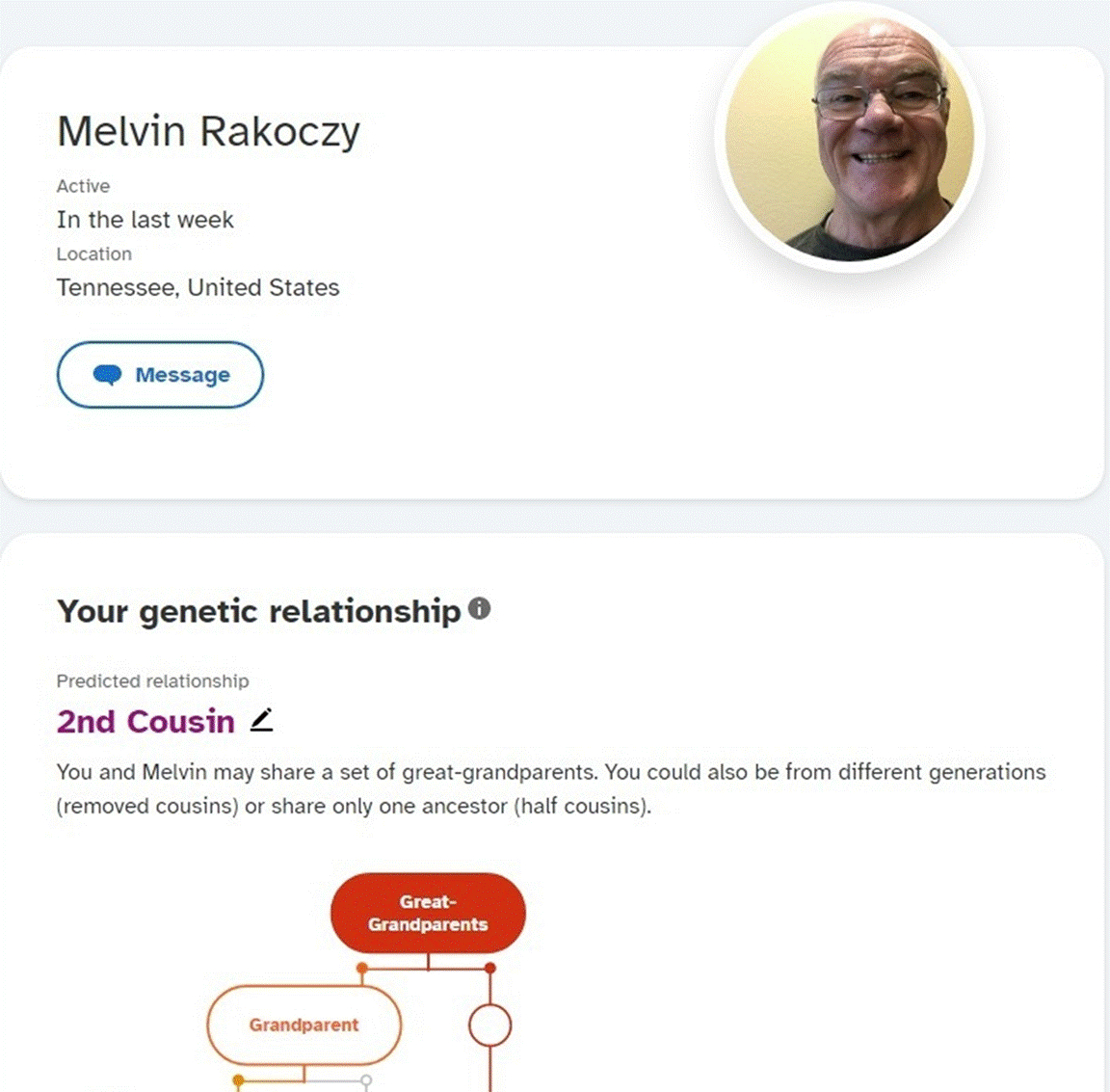
Task: Click the Tennessee, United States location text
Action: (198, 287)
